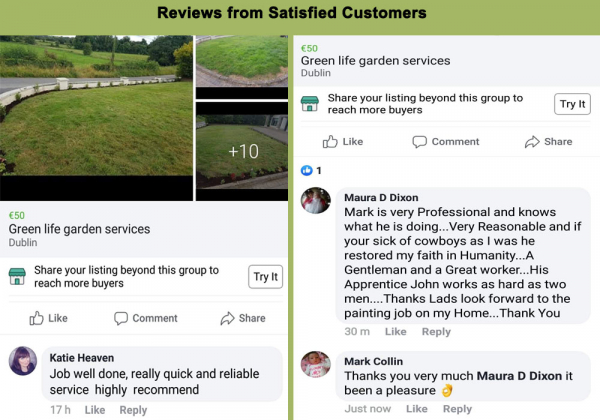The image size is (600, 420).
Task: Click the Comment bubble icon in right post
Action: (419, 142)
